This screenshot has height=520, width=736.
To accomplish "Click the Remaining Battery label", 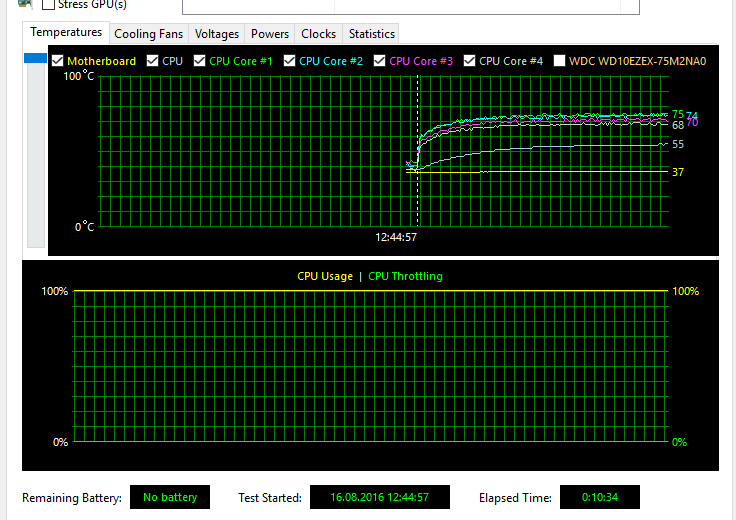I will (x=72, y=497).
